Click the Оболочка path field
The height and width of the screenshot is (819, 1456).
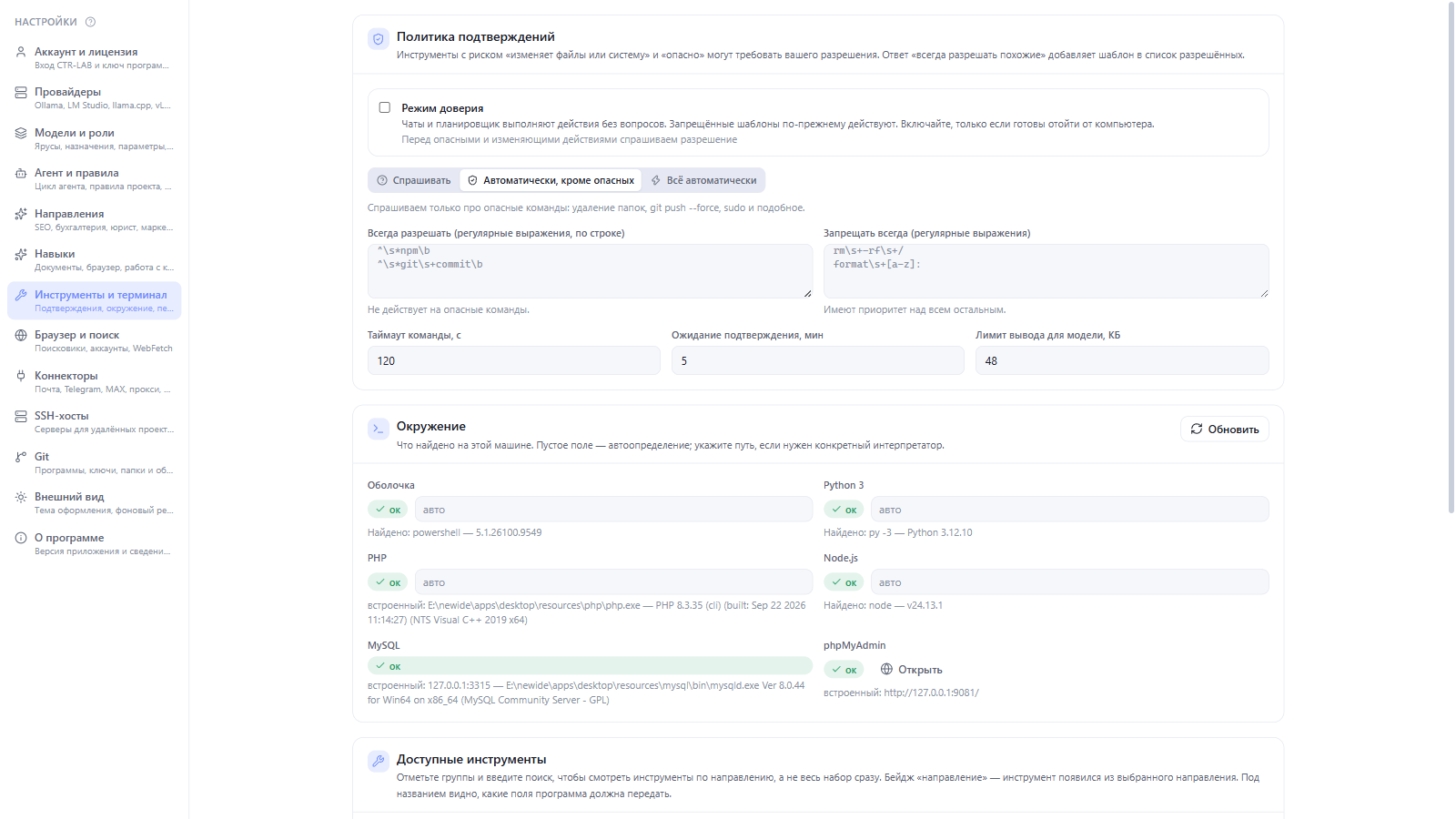pos(613,510)
